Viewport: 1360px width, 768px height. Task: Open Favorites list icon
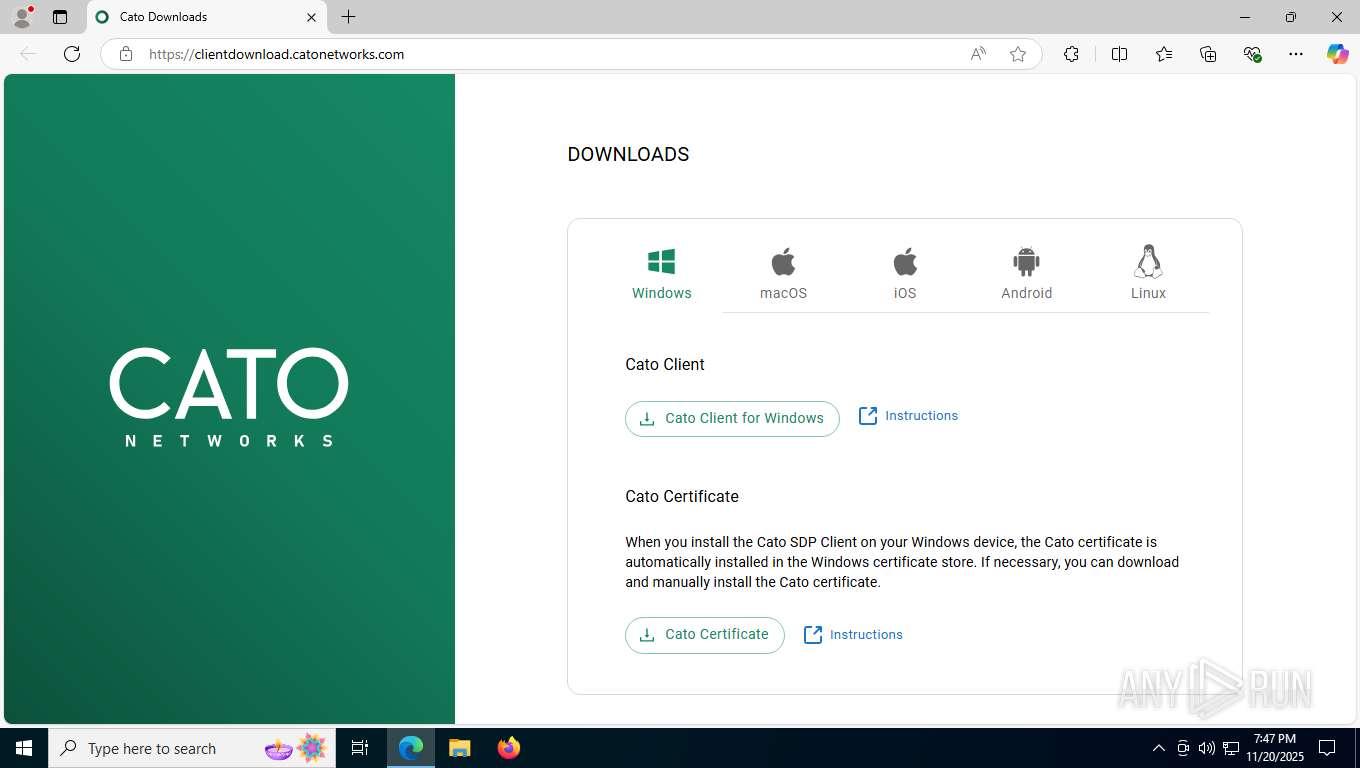(1164, 54)
